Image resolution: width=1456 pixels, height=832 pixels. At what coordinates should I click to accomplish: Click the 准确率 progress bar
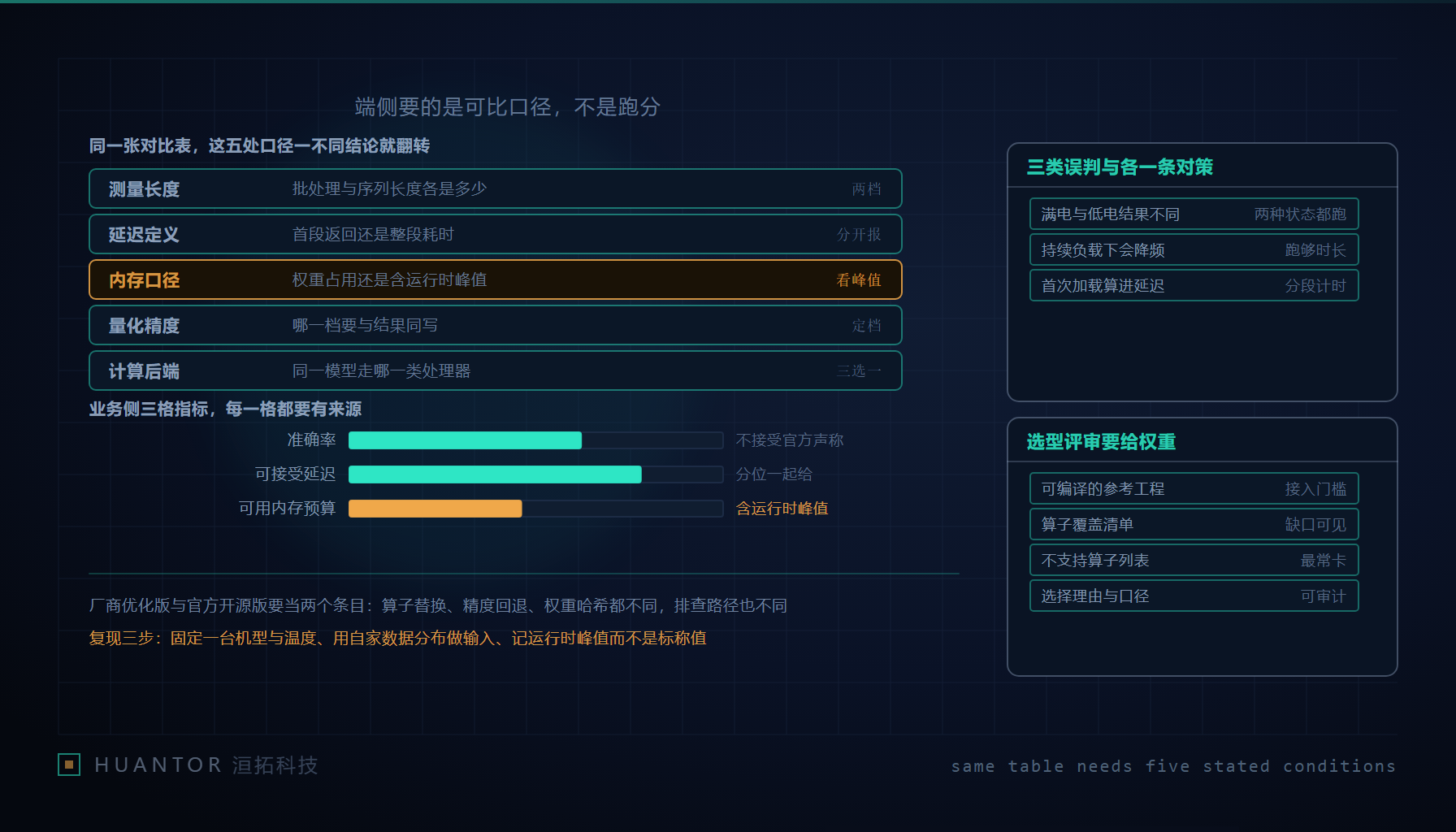coord(535,440)
